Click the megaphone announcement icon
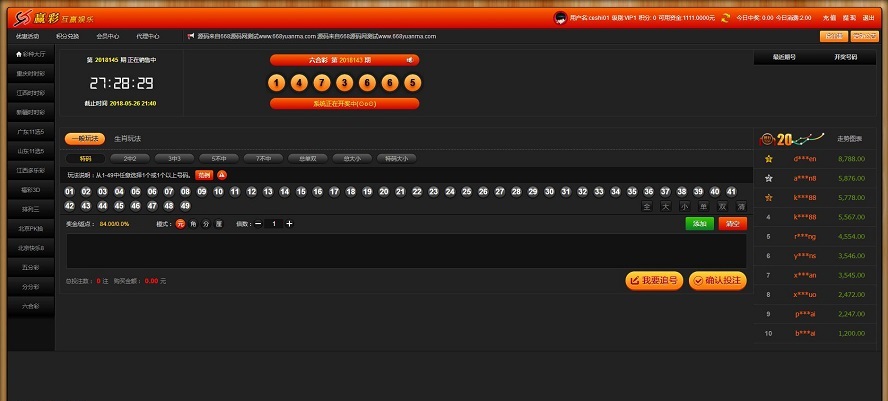 (190, 36)
